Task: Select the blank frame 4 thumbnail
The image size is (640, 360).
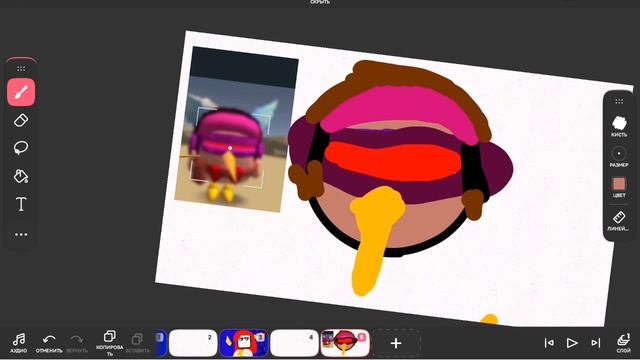Action: point(294,343)
